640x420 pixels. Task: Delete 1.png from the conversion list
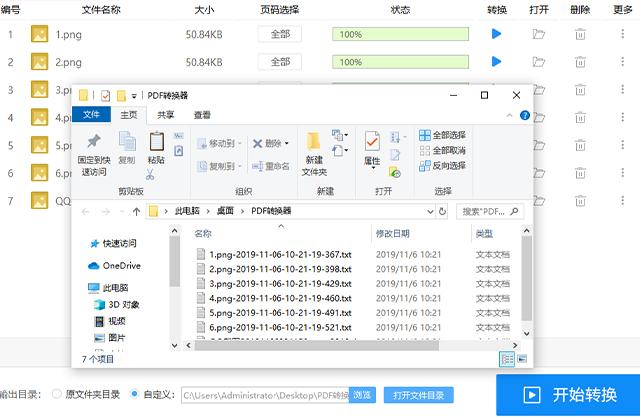(580, 34)
